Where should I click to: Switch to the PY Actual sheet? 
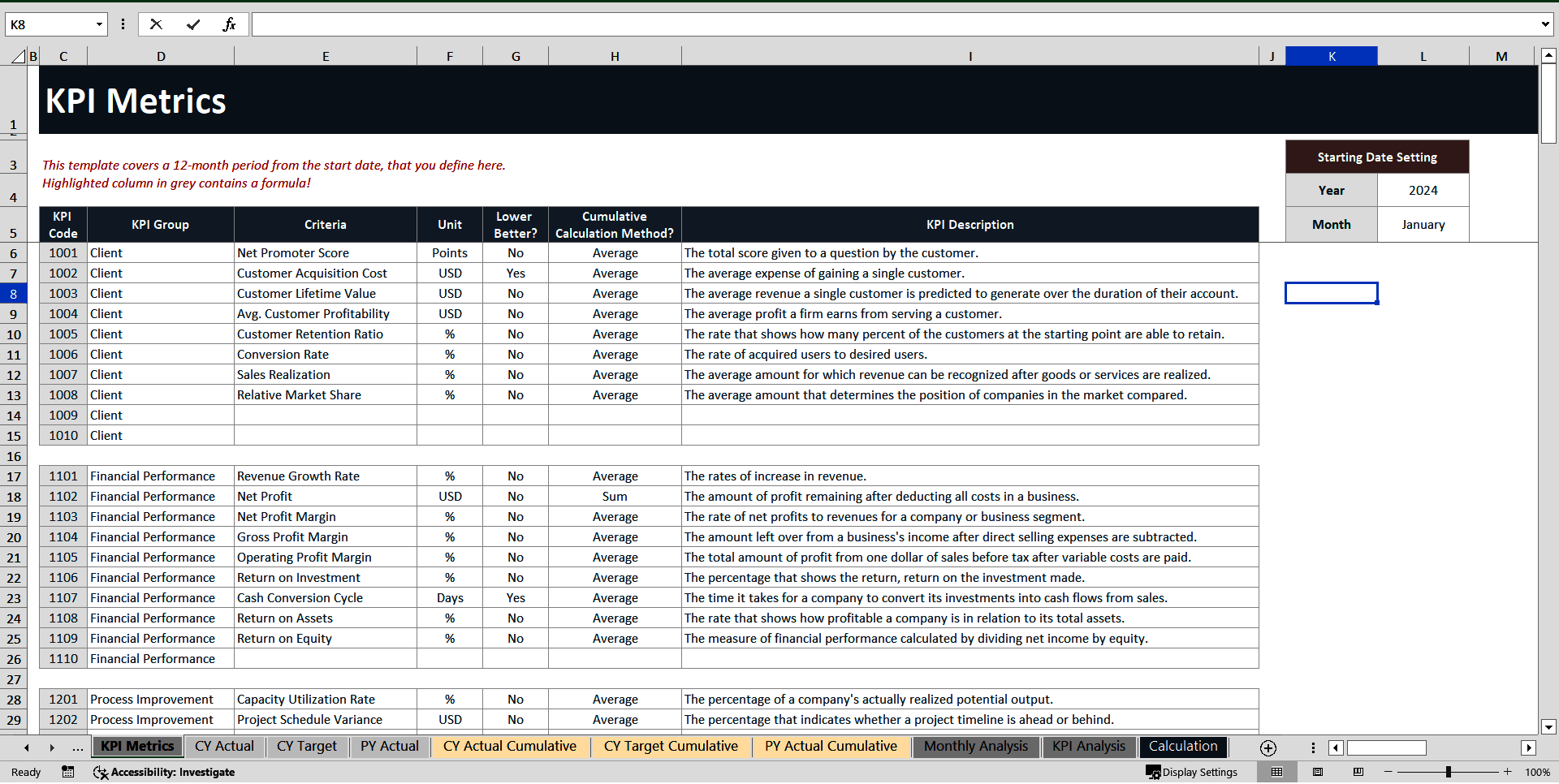[x=390, y=746]
